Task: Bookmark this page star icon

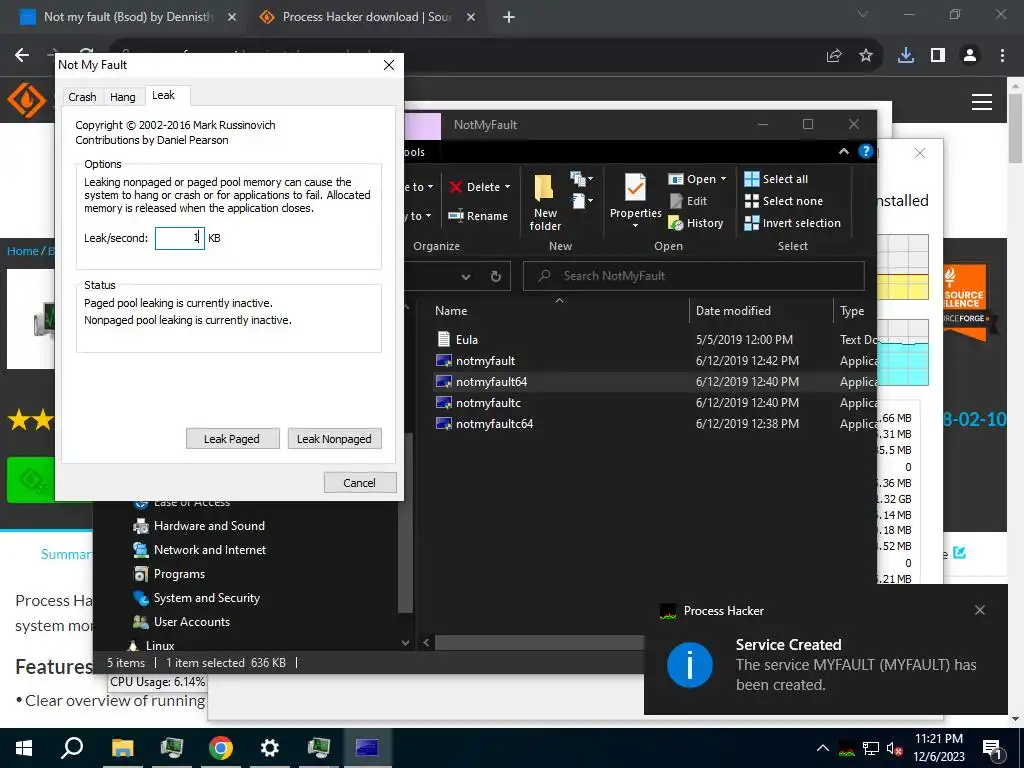Action: click(x=866, y=56)
